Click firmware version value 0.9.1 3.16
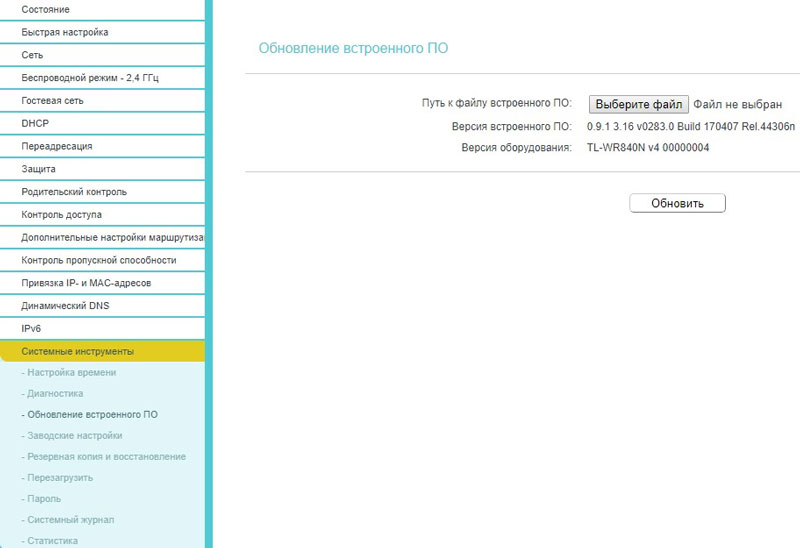 (691, 127)
